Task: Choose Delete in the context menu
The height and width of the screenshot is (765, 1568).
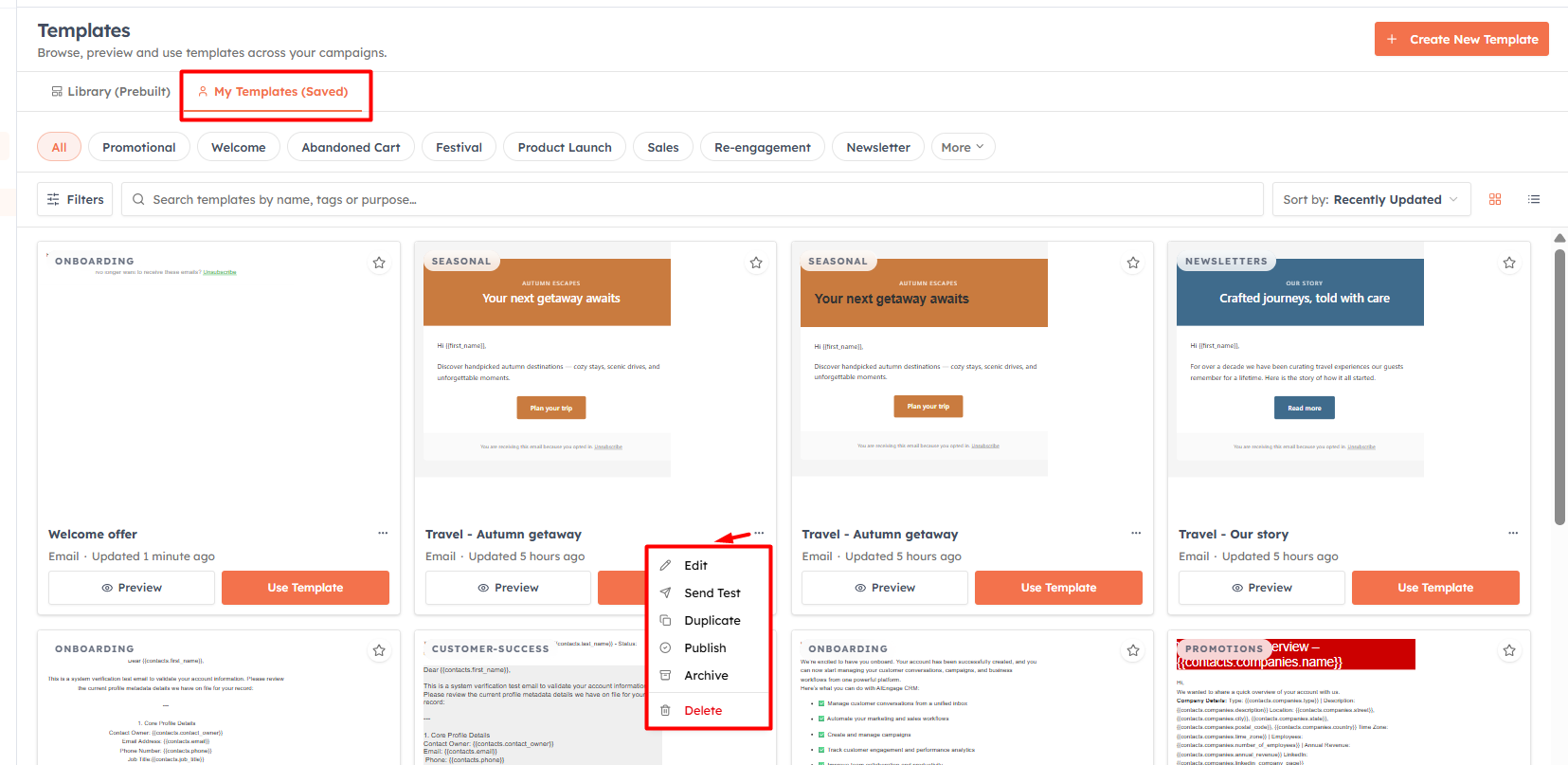Action: pyautogui.click(x=709, y=710)
